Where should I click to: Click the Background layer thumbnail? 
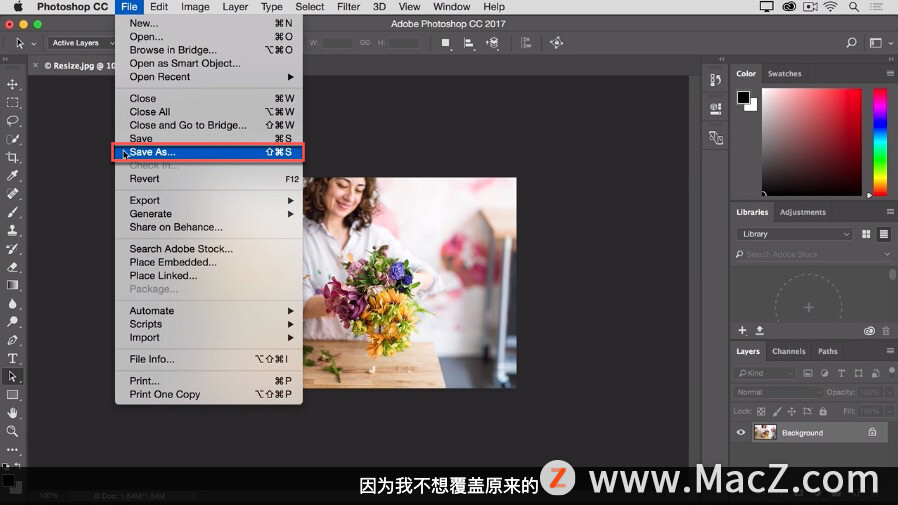(765, 432)
